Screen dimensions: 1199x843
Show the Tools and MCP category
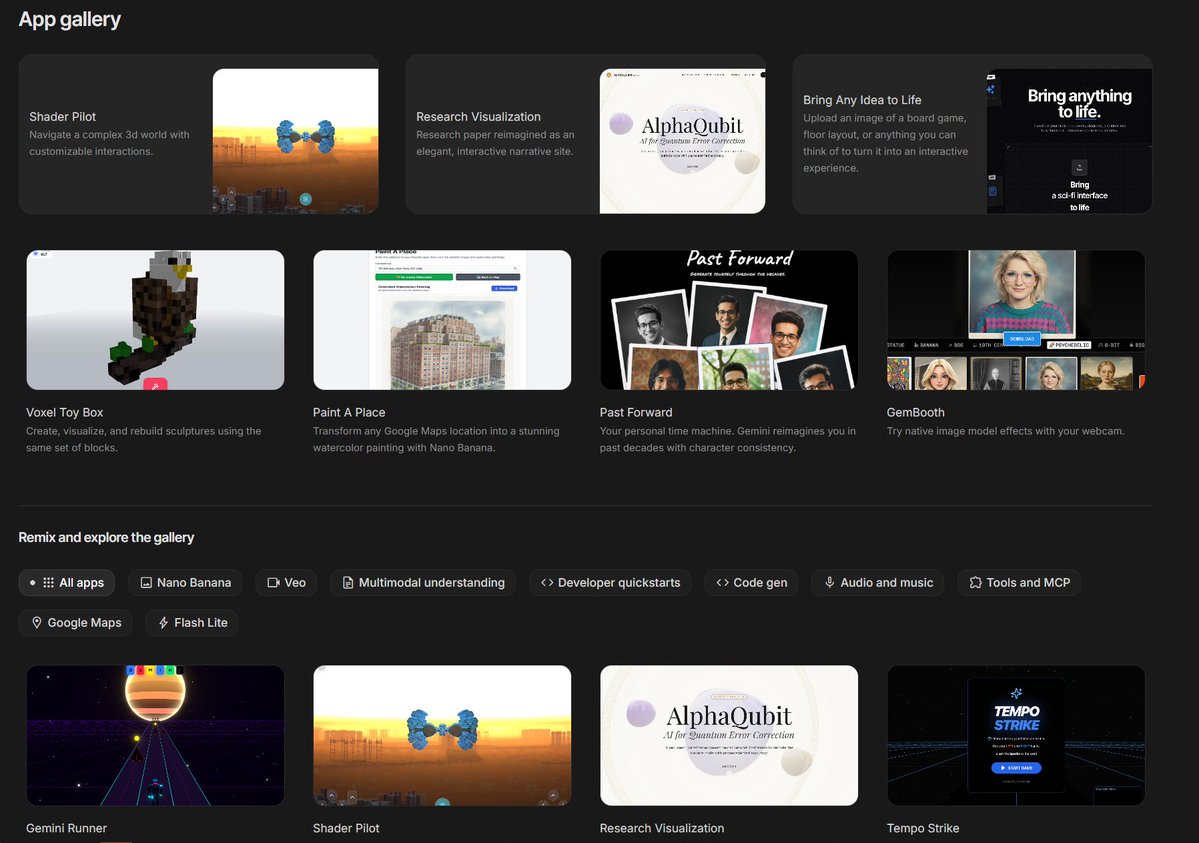coord(1019,582)
